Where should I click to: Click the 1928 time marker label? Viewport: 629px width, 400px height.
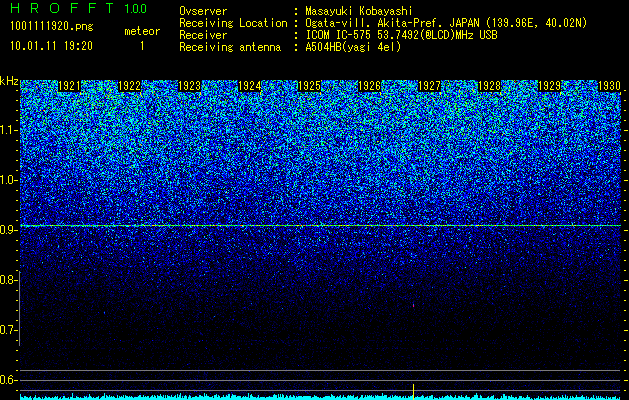pos(489,86)
